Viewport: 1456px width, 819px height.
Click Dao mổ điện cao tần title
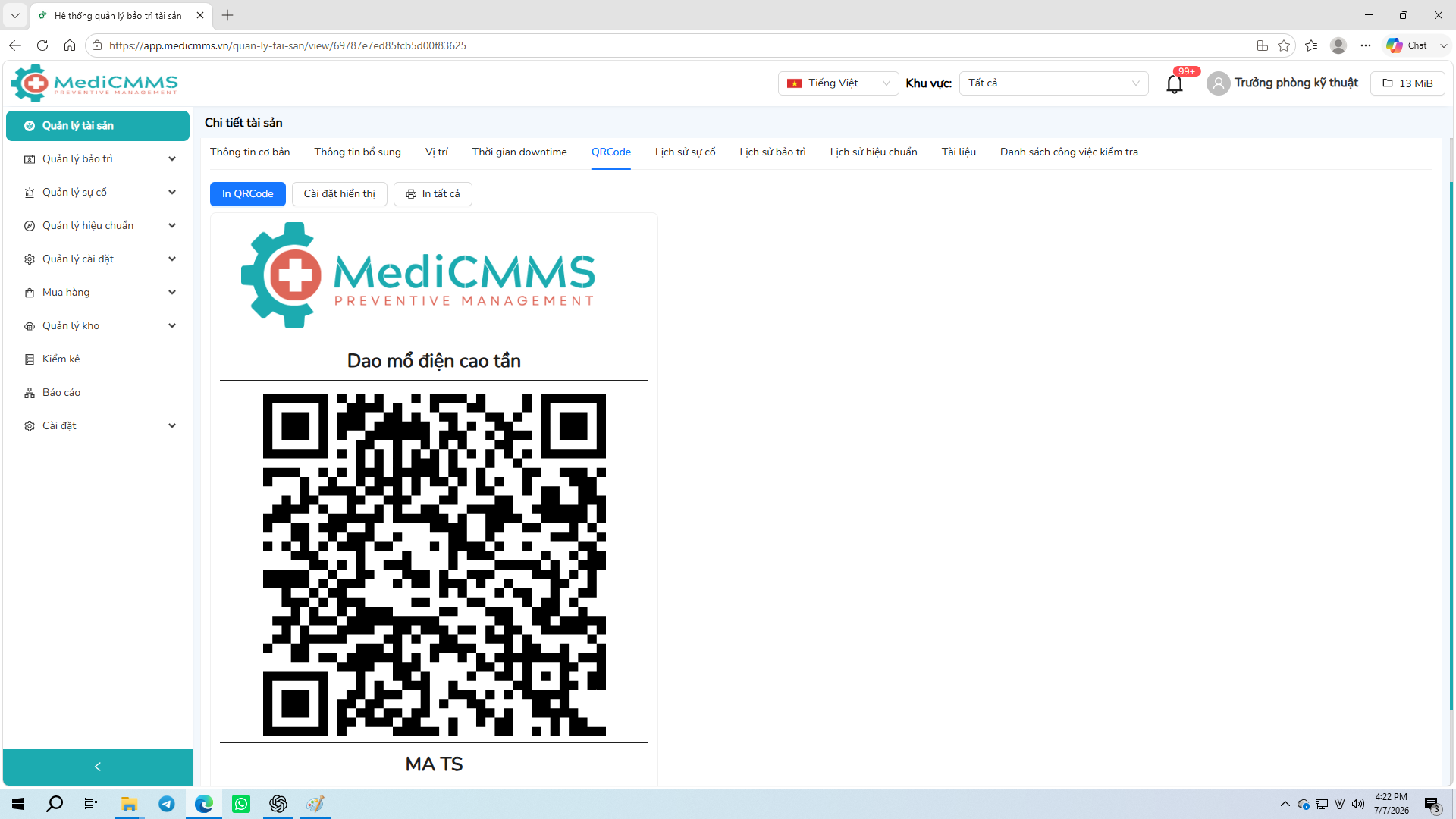click(x=434, y=361)
